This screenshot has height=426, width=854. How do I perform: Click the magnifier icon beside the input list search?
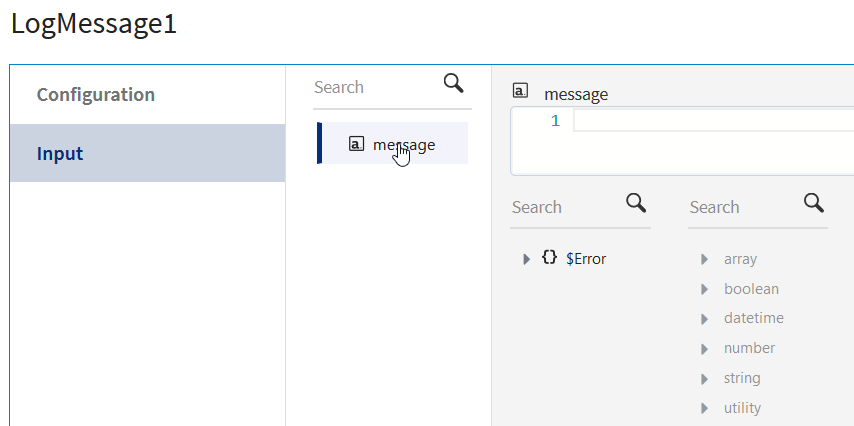point(454,84)
